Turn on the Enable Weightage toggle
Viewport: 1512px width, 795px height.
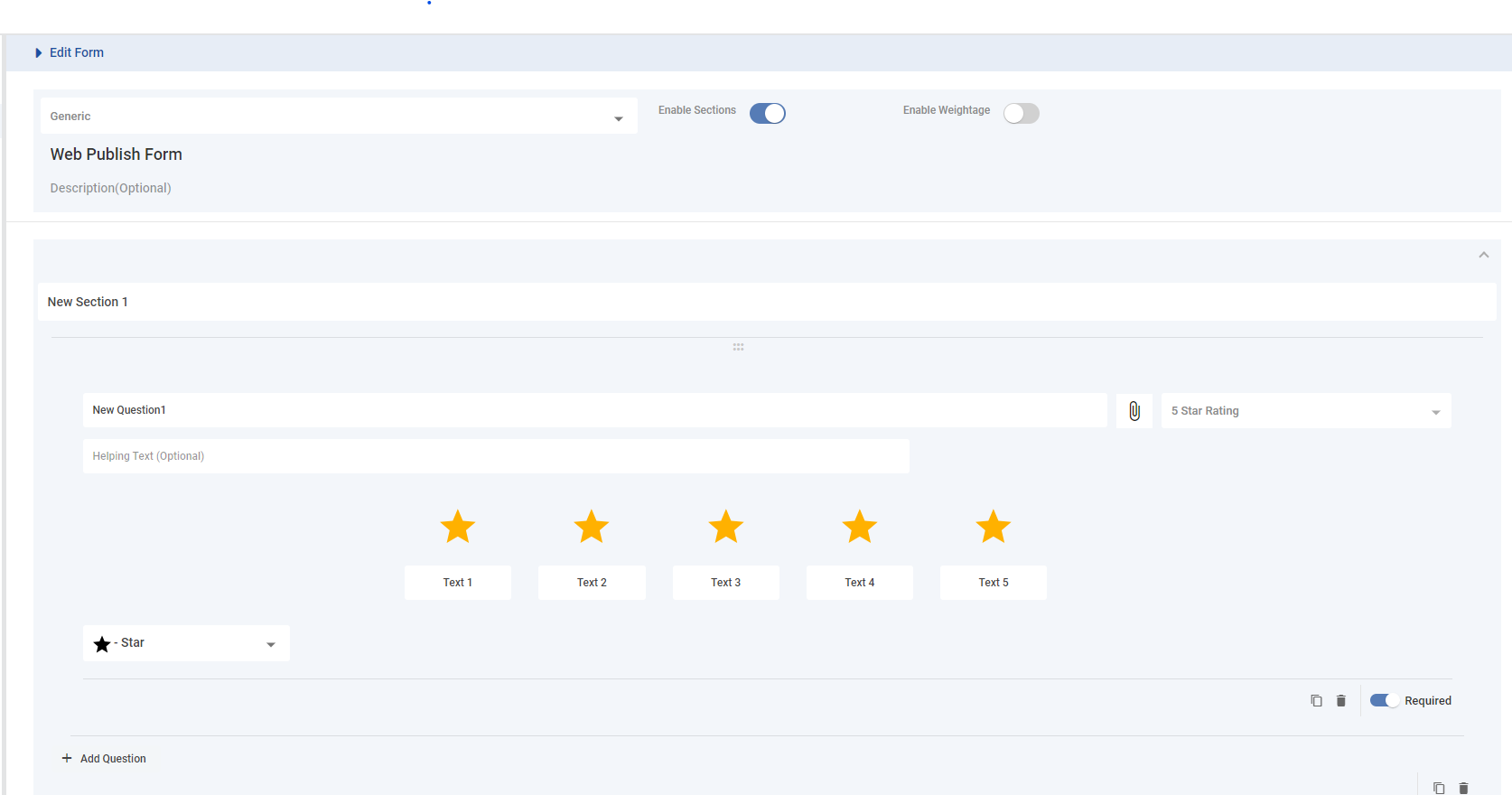1022,113
